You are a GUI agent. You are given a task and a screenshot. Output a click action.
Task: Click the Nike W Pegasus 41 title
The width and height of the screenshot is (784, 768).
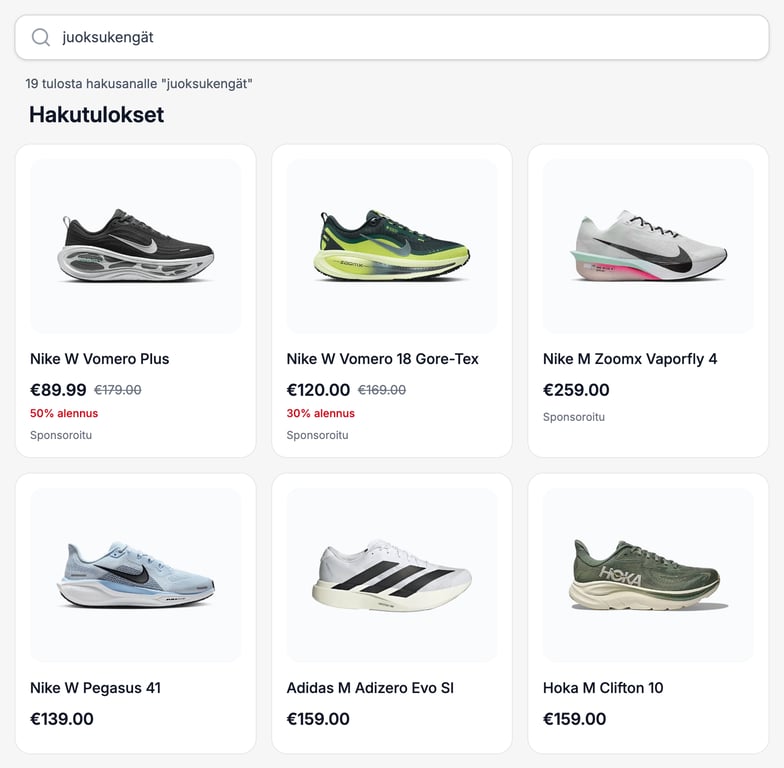click(95, 688)
